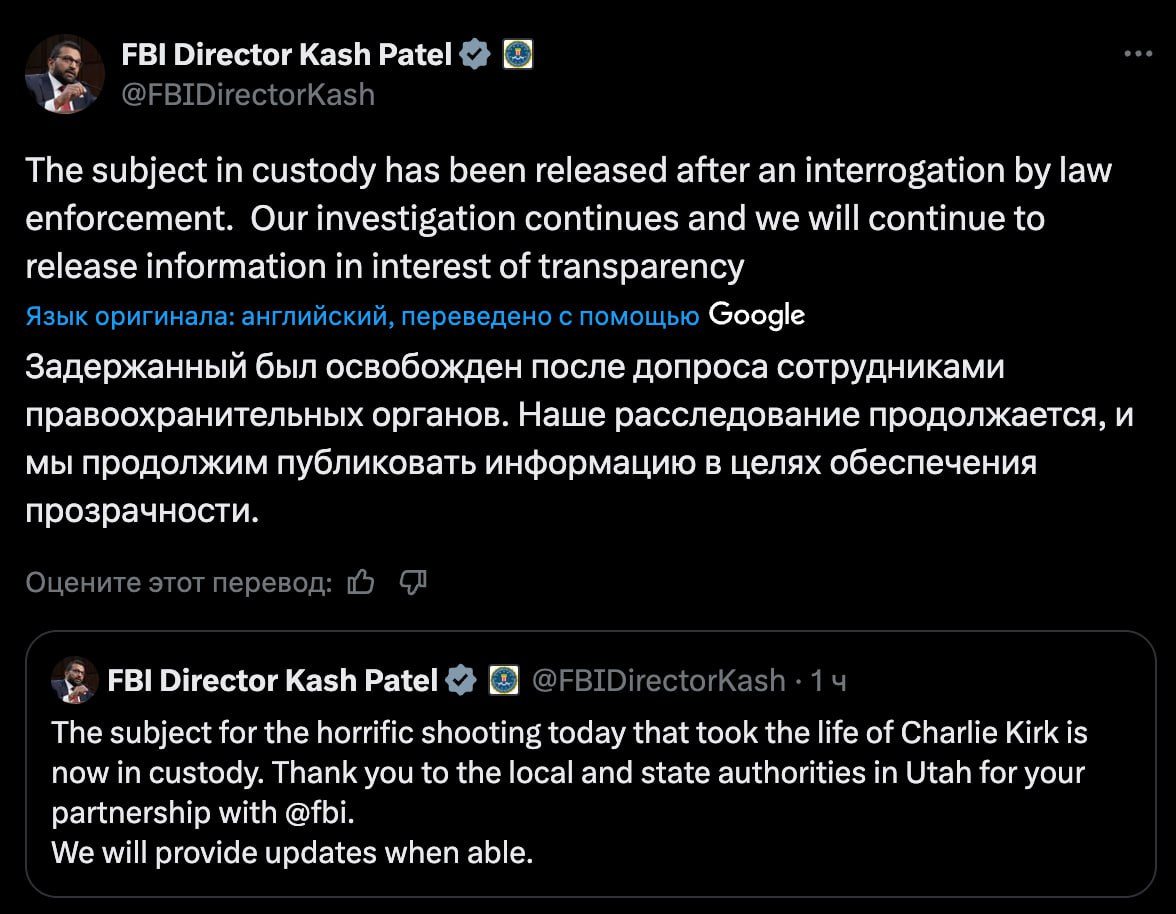Open the three-dot more options menu
The height and width of the screenshot is (914, 1176).
[x=1138, y=54]
